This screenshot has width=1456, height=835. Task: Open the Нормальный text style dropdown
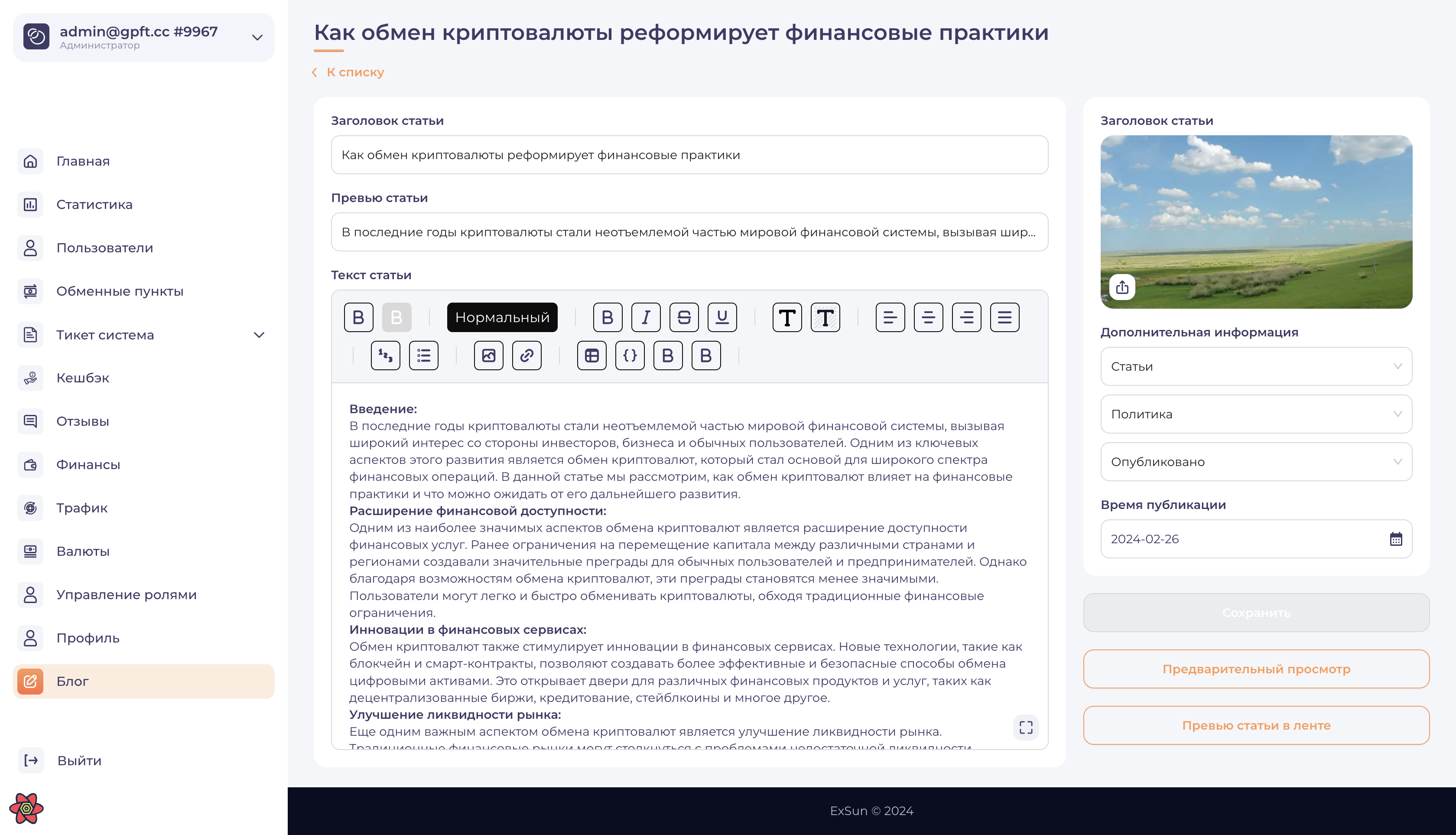click(502, 317)
